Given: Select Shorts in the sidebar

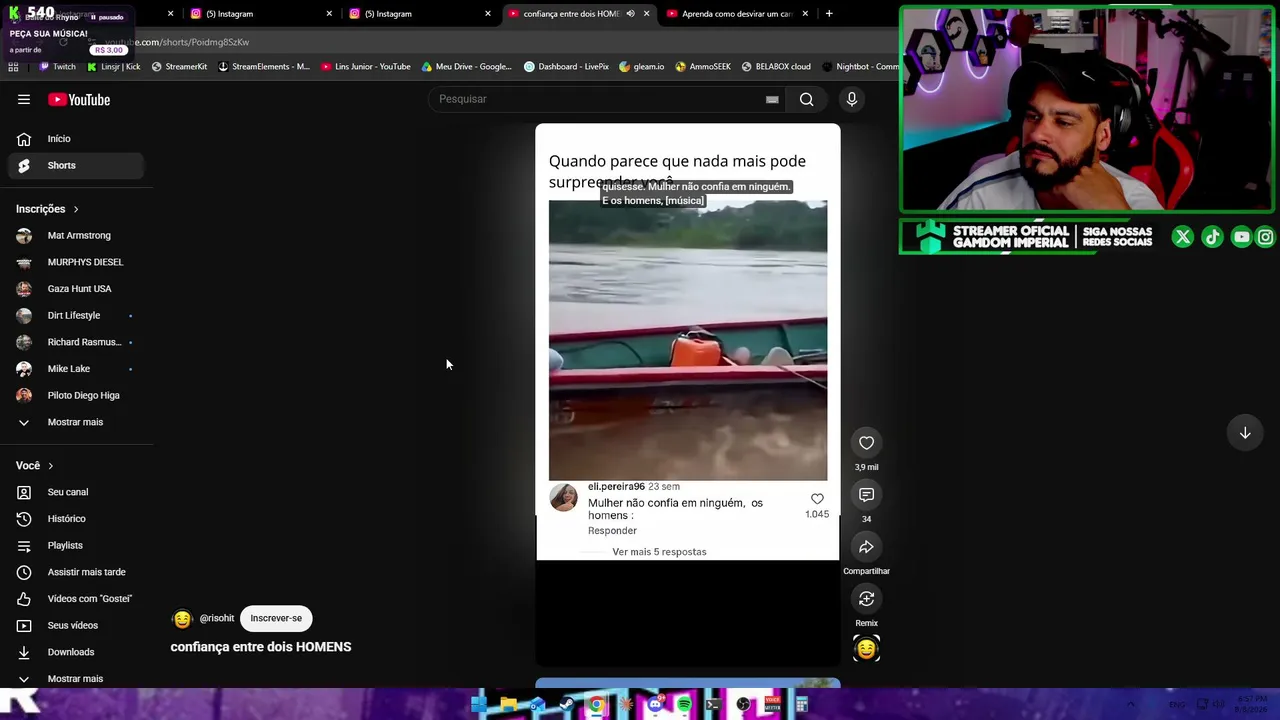Looking at the screenshot, I should tap(75, 166).
